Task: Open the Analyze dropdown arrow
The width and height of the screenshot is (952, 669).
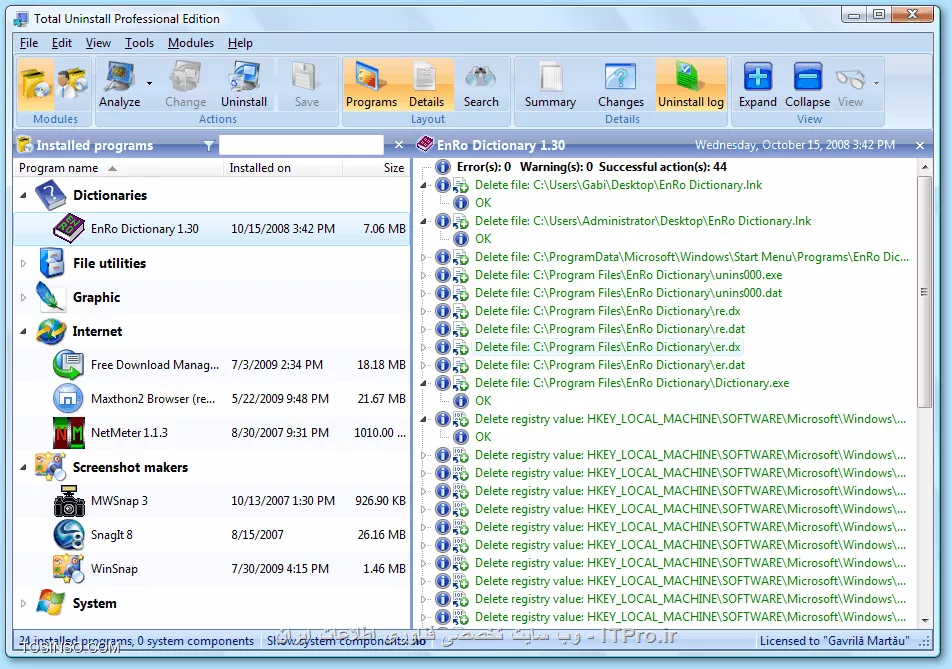Action: tap(149, 84)
